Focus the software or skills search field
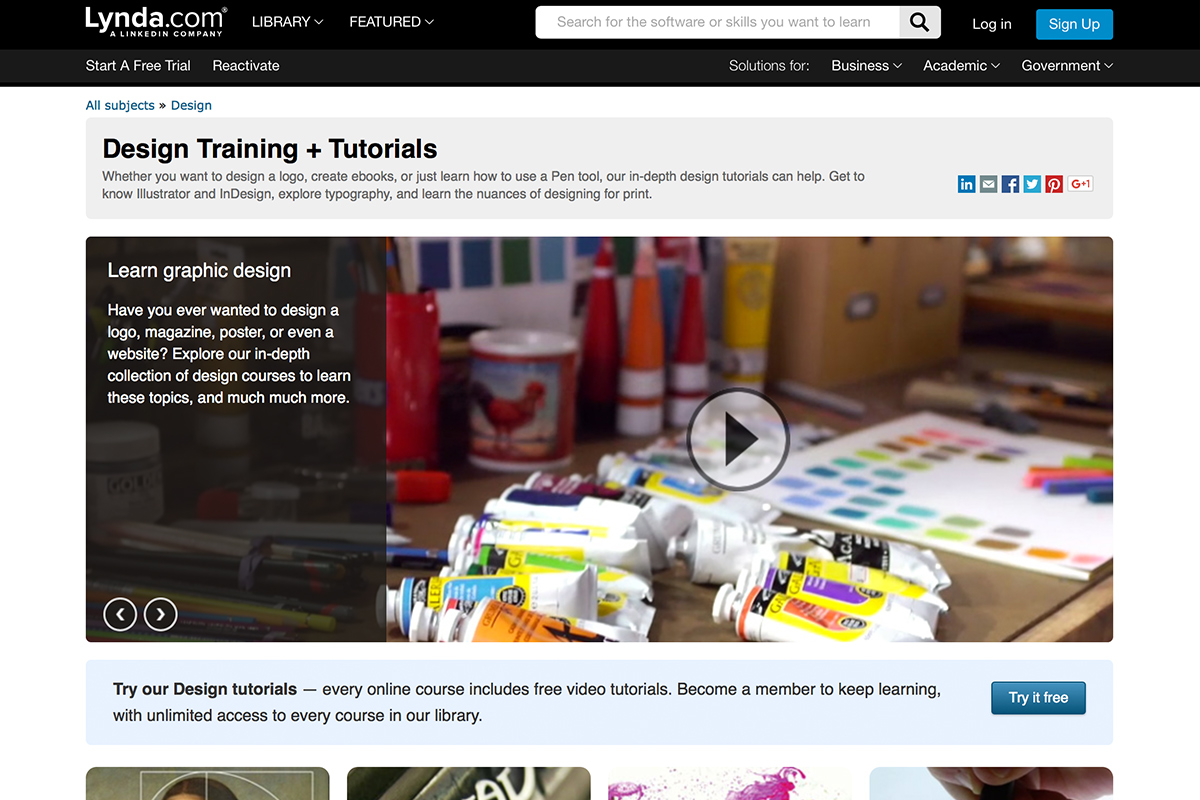Screen dimensions: 1200x800 pyautogui.click(x=716, y=22)
